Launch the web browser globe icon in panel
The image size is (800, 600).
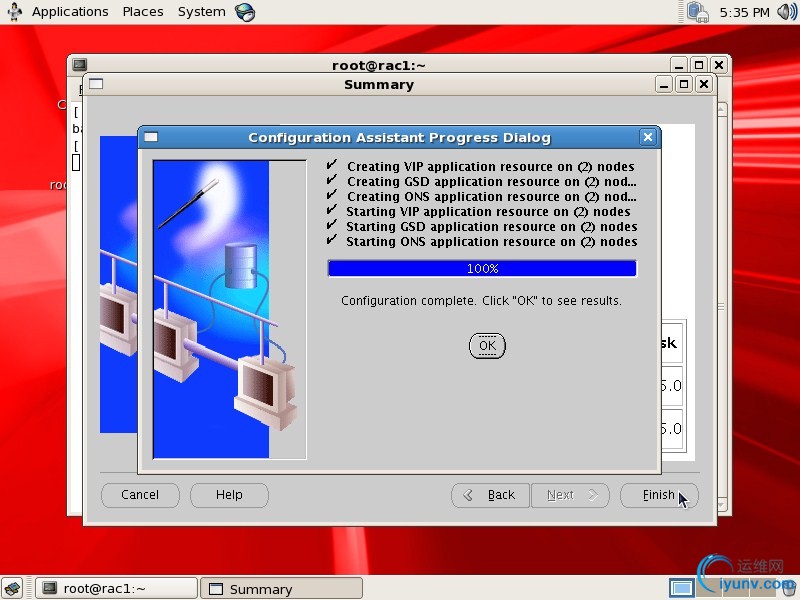[245, 12]
